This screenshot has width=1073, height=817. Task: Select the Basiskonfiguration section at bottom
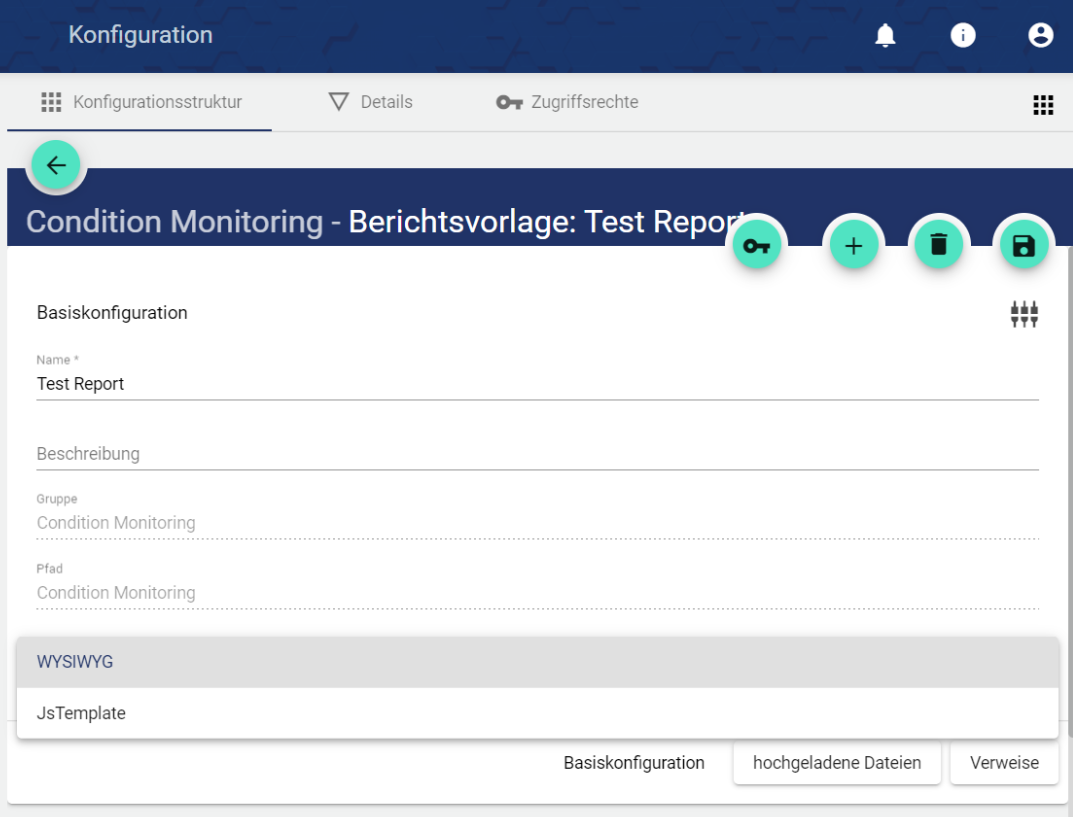[634, 763]
